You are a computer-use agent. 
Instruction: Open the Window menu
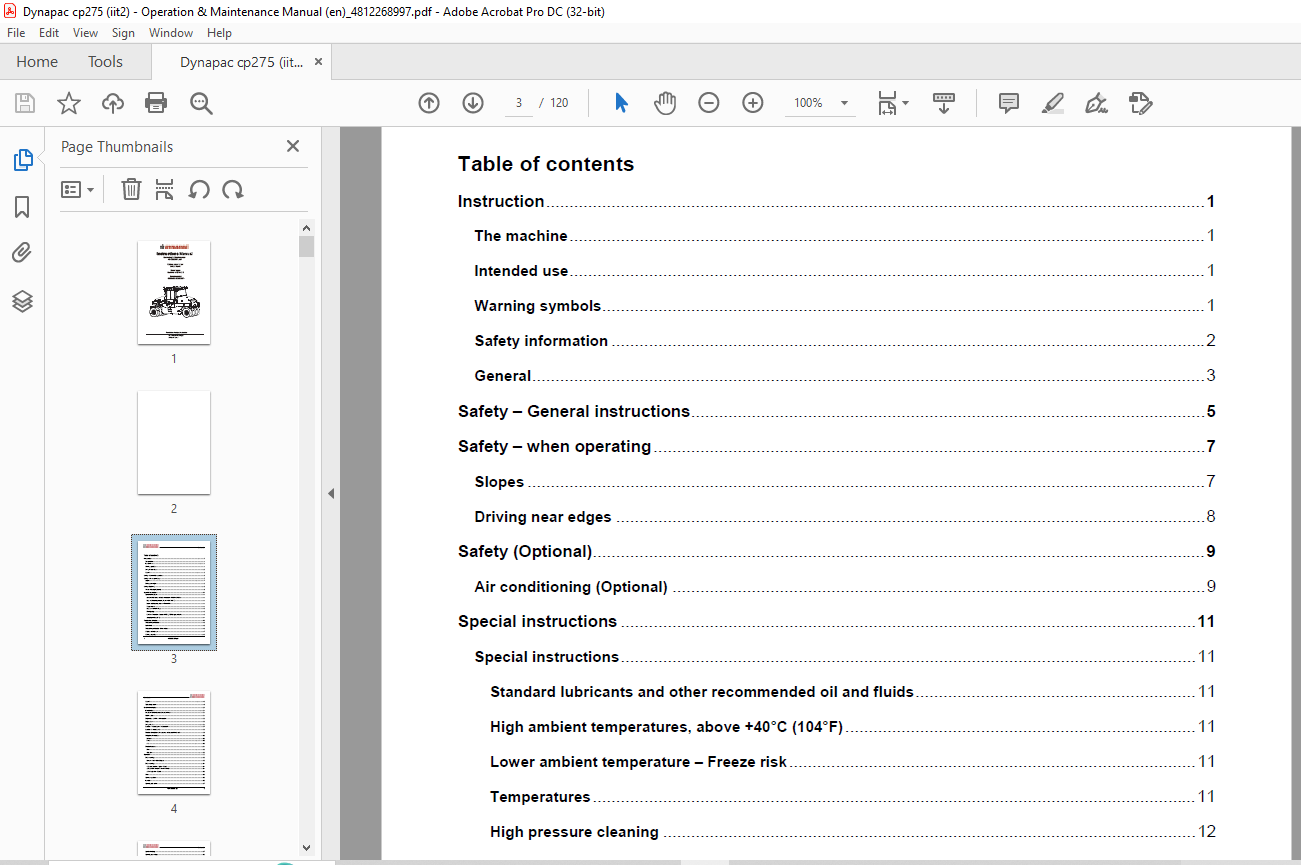(x=171, y=33)
